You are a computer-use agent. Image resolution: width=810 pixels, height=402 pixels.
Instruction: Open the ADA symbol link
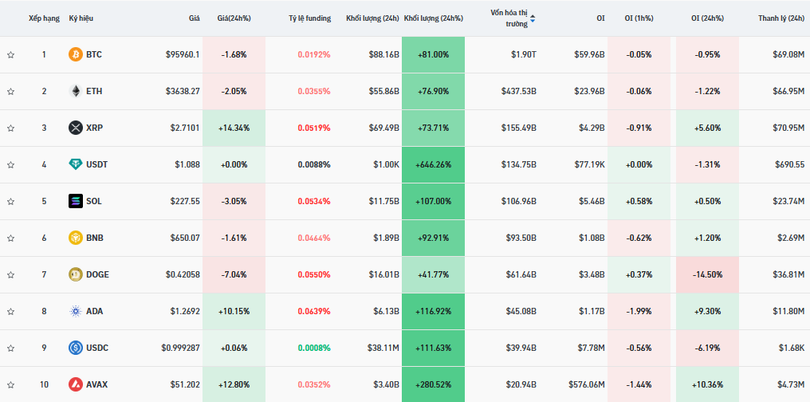tap(95, 311)
